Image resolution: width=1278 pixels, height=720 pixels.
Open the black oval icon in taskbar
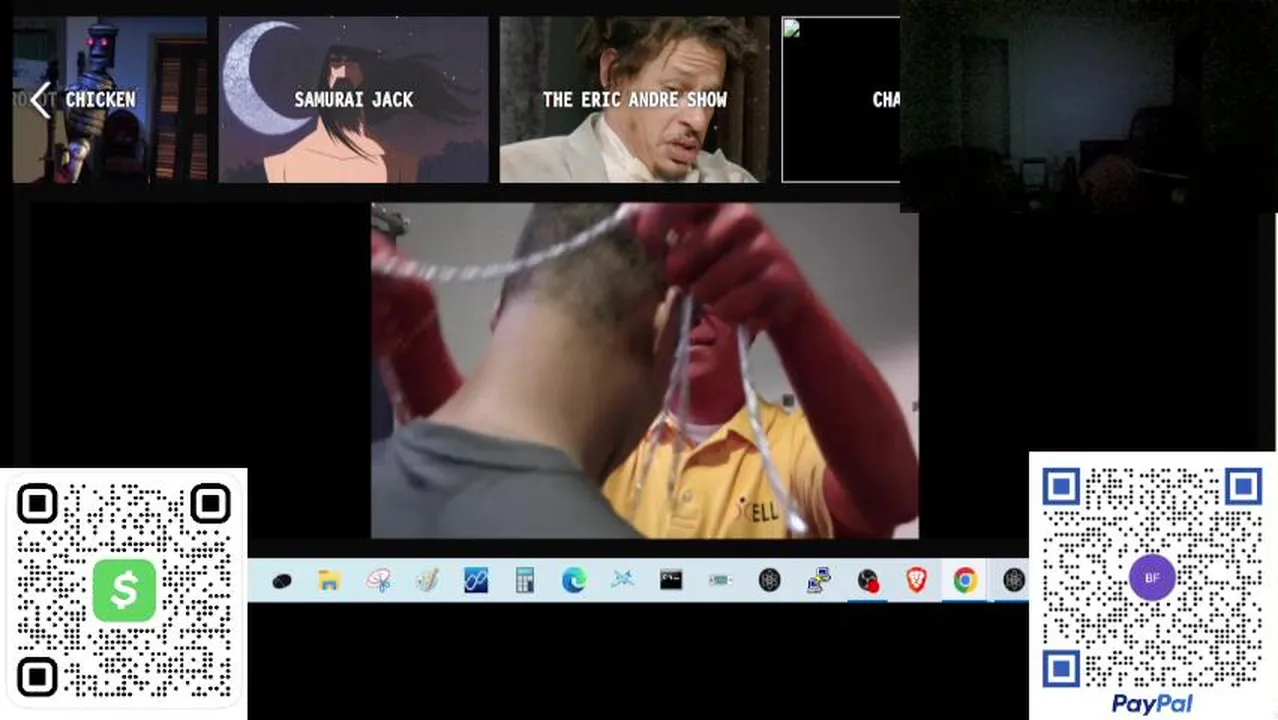point(282,580)
